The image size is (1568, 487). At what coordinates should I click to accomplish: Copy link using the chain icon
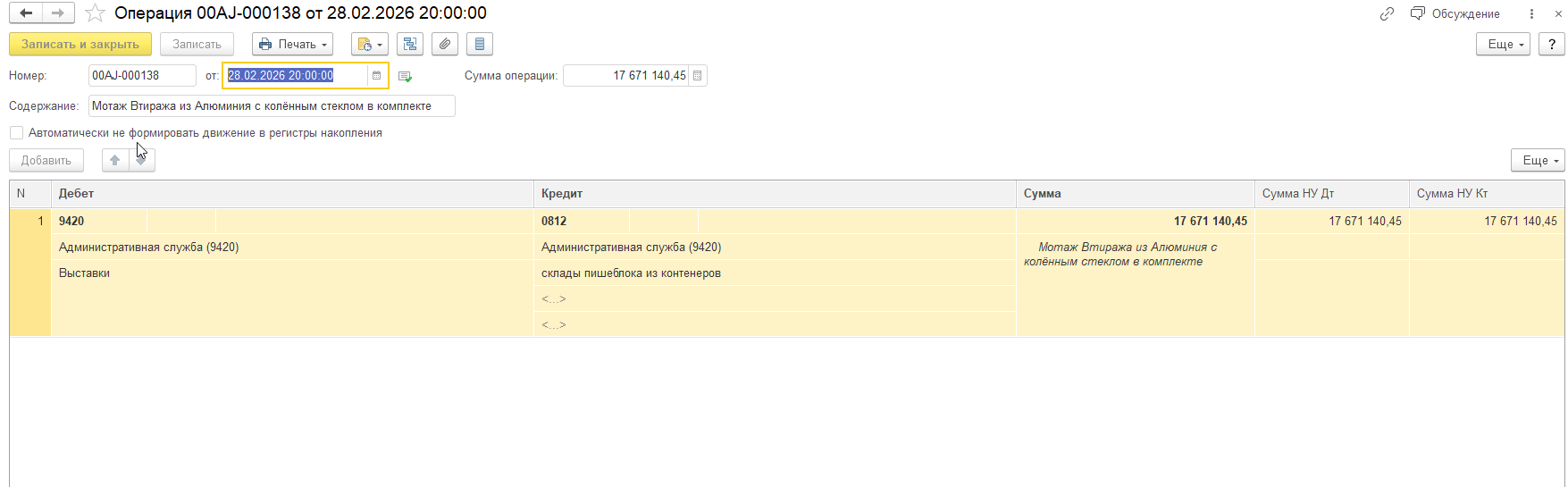[1387, 13]
